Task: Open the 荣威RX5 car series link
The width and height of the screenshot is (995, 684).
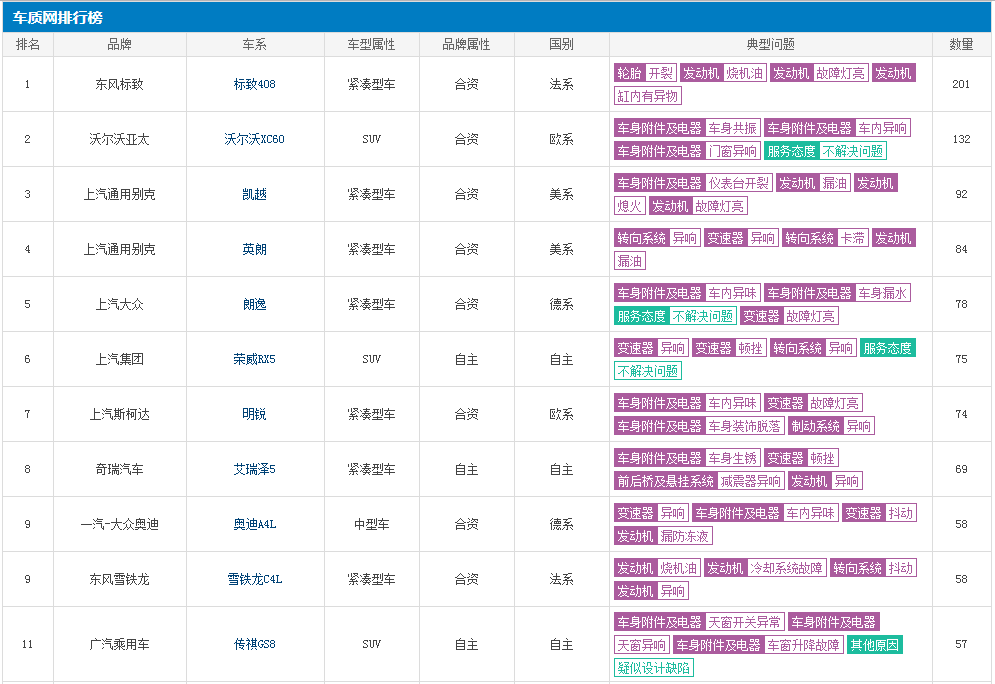Action: [x=254, y=359]
